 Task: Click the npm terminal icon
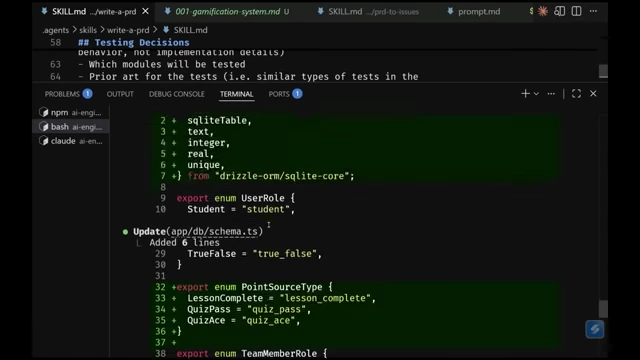pos(44,112)
